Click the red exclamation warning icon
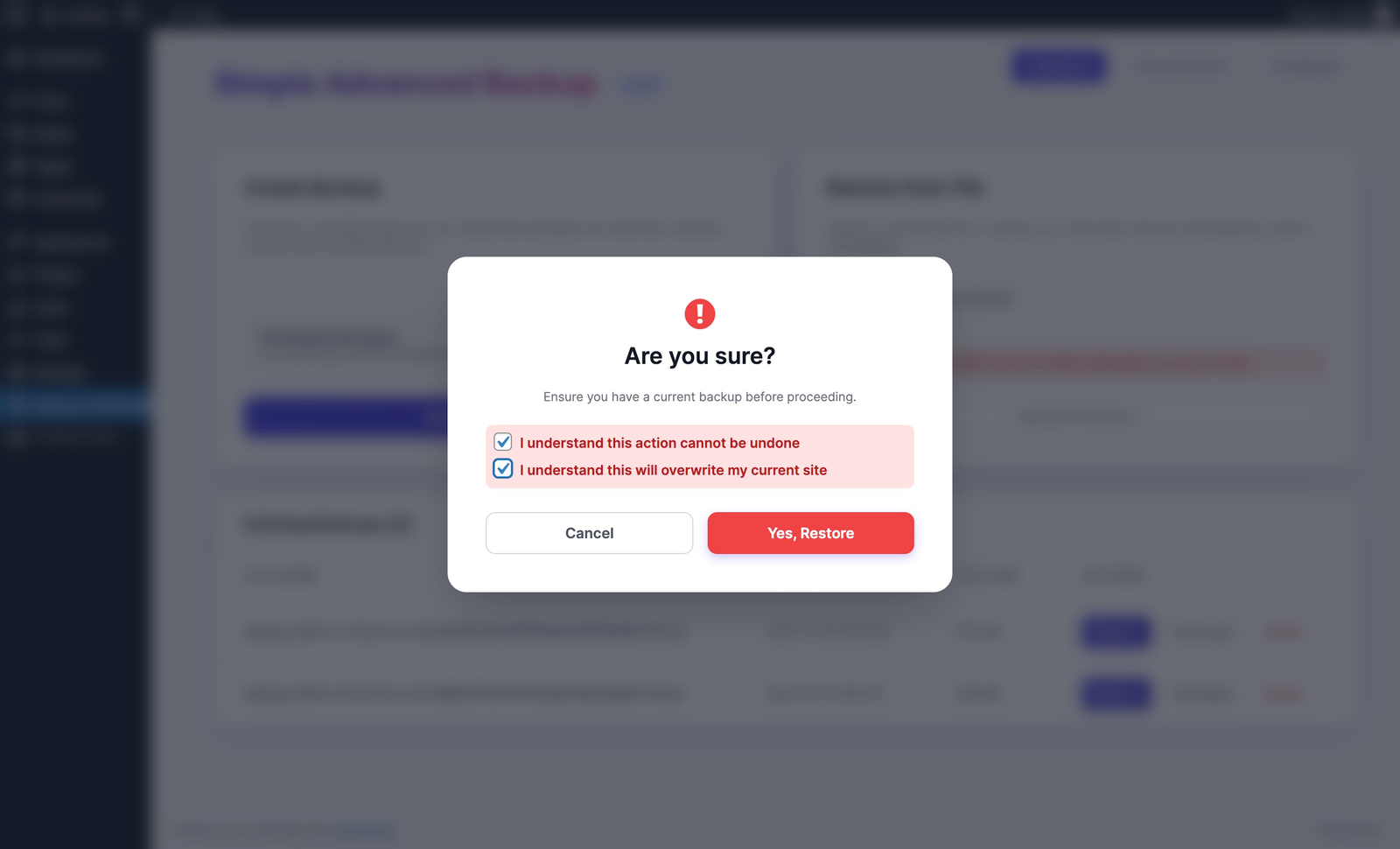Screen dimensions: 1400x849 point(700,313)
